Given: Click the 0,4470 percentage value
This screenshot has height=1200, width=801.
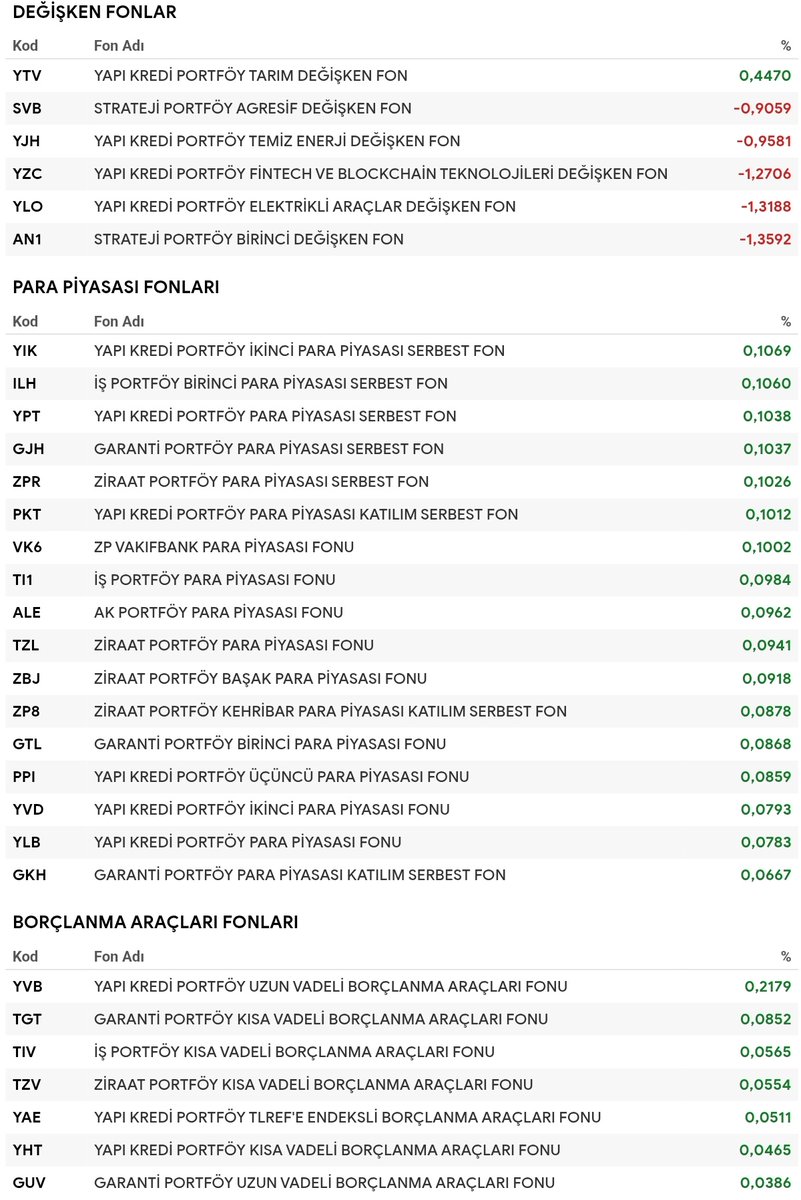Looking at the screenshot, I should click(765, 75).
